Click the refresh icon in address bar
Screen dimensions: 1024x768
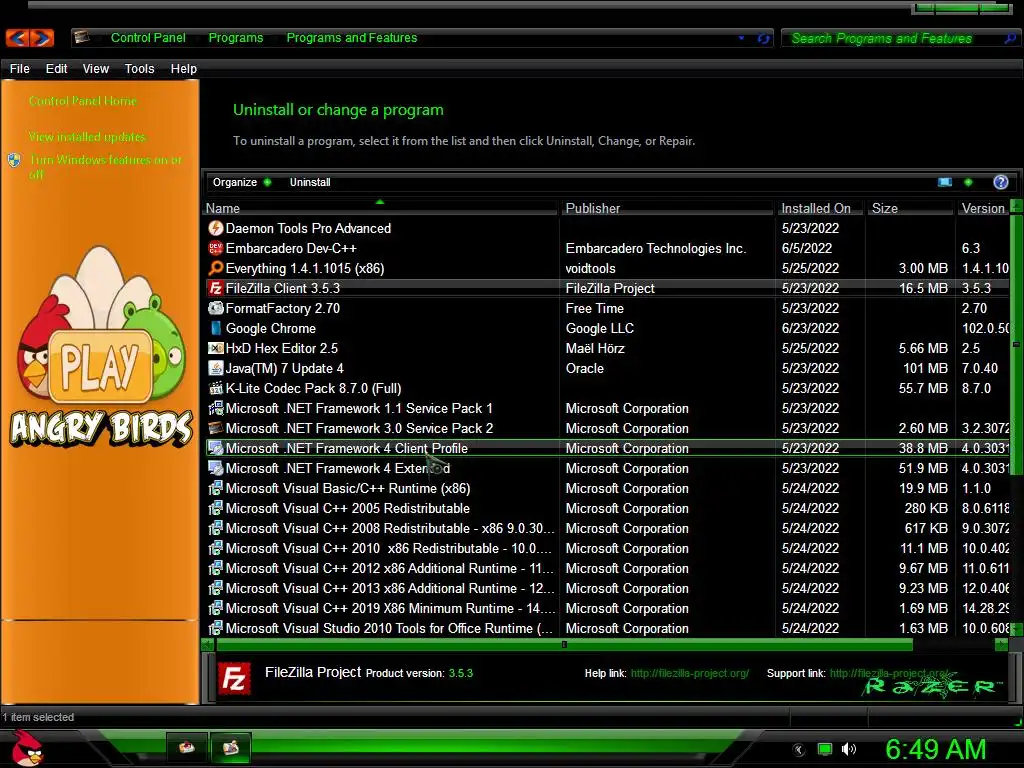[763, 39]
